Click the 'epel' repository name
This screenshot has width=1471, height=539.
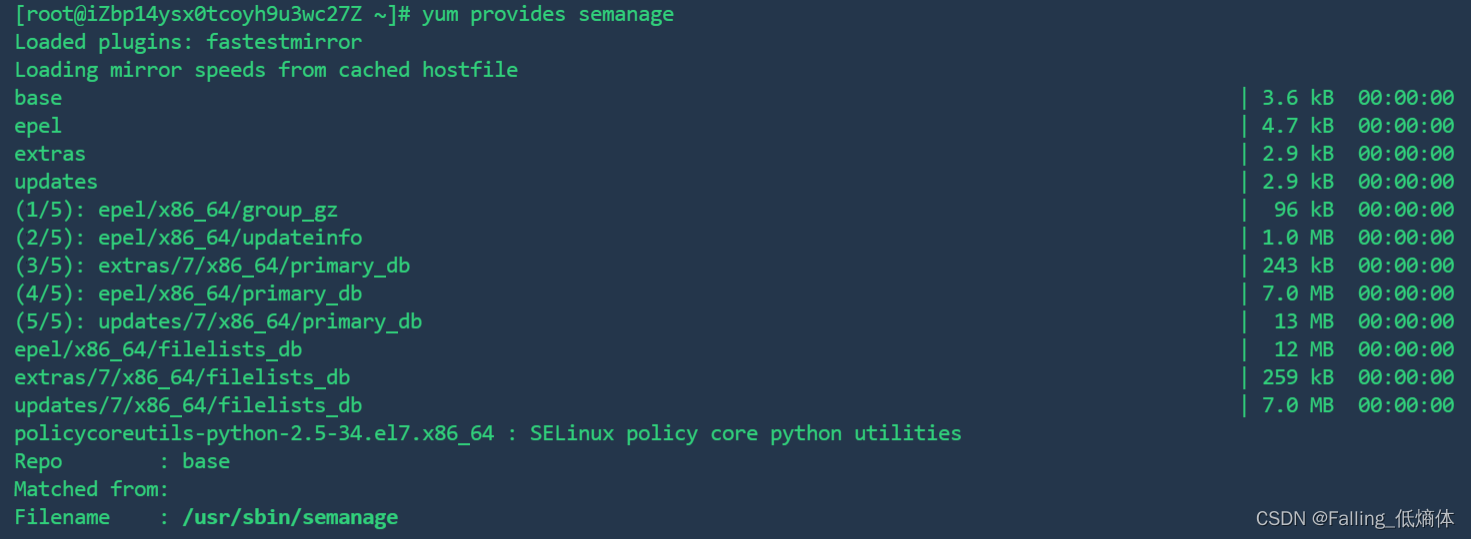pyautogui.click(x=38, y=126)
